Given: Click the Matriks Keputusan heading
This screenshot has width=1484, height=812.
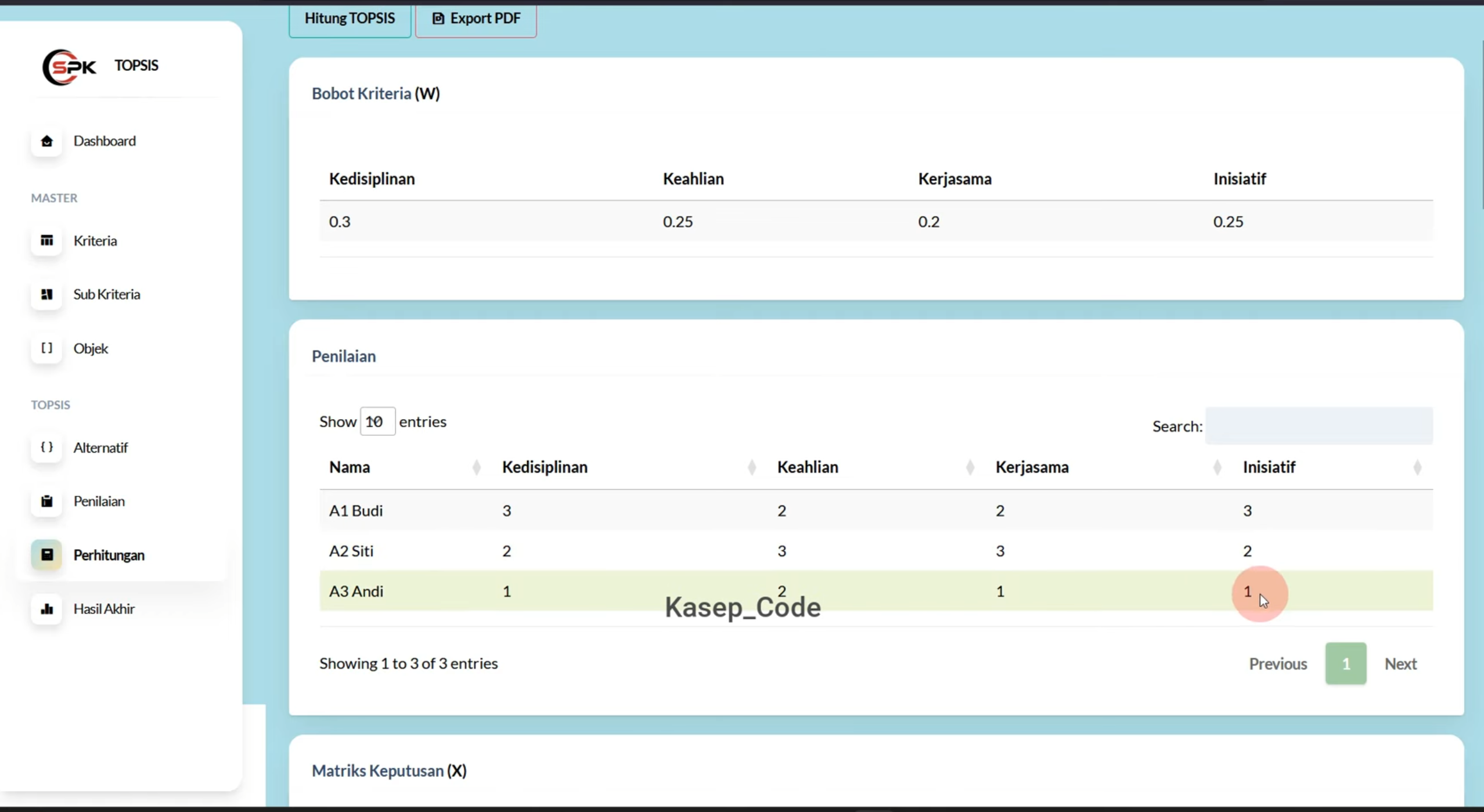Looking at the screenshot, I should coord(389,771).
